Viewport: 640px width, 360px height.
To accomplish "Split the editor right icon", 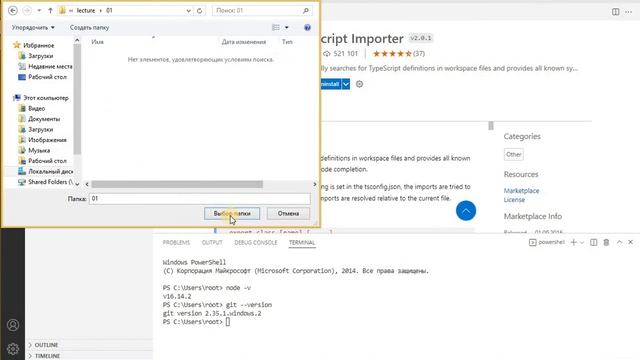I will (x=616, y=12).
